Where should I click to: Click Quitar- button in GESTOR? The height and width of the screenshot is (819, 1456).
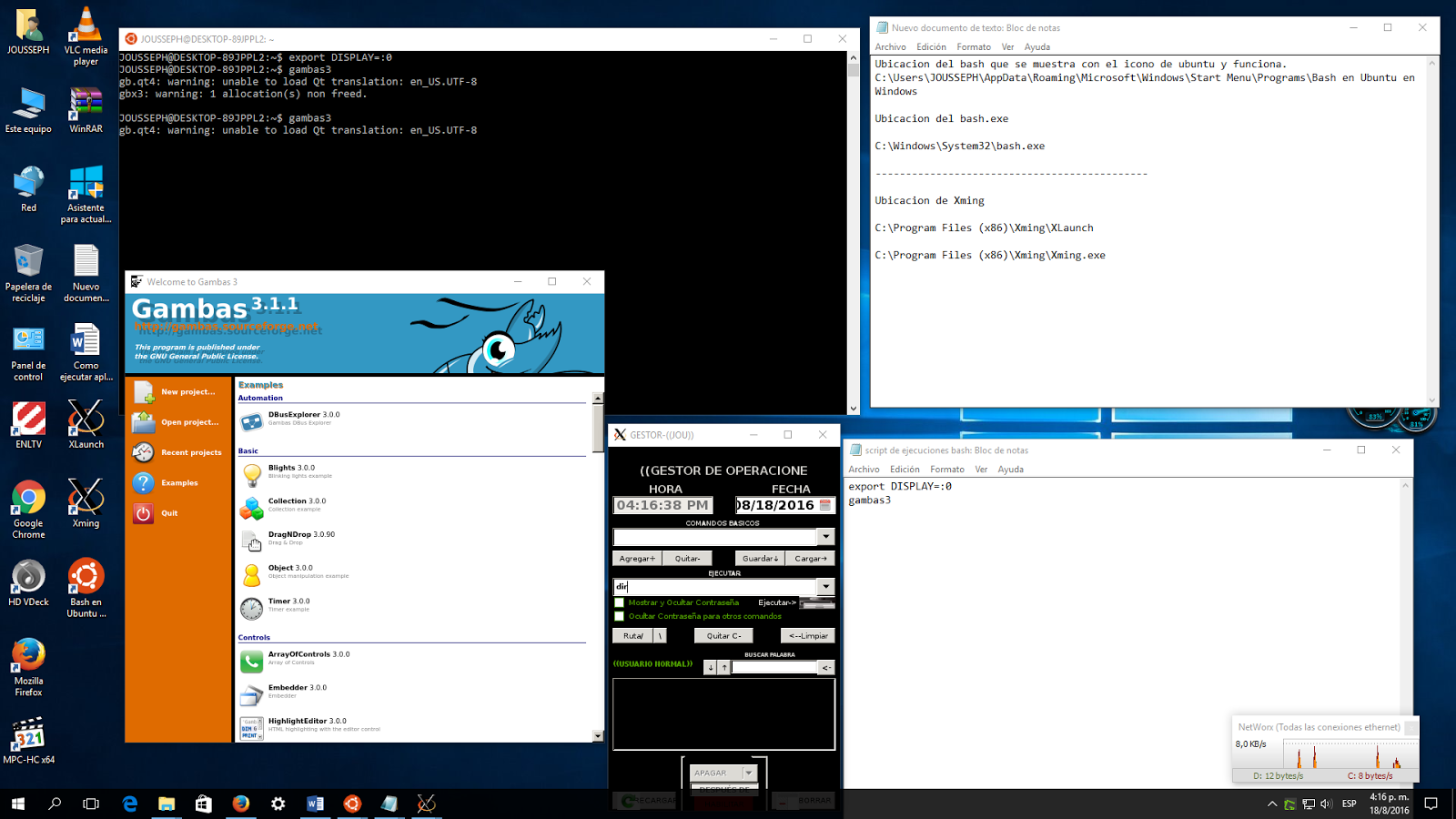coord(688,559)
